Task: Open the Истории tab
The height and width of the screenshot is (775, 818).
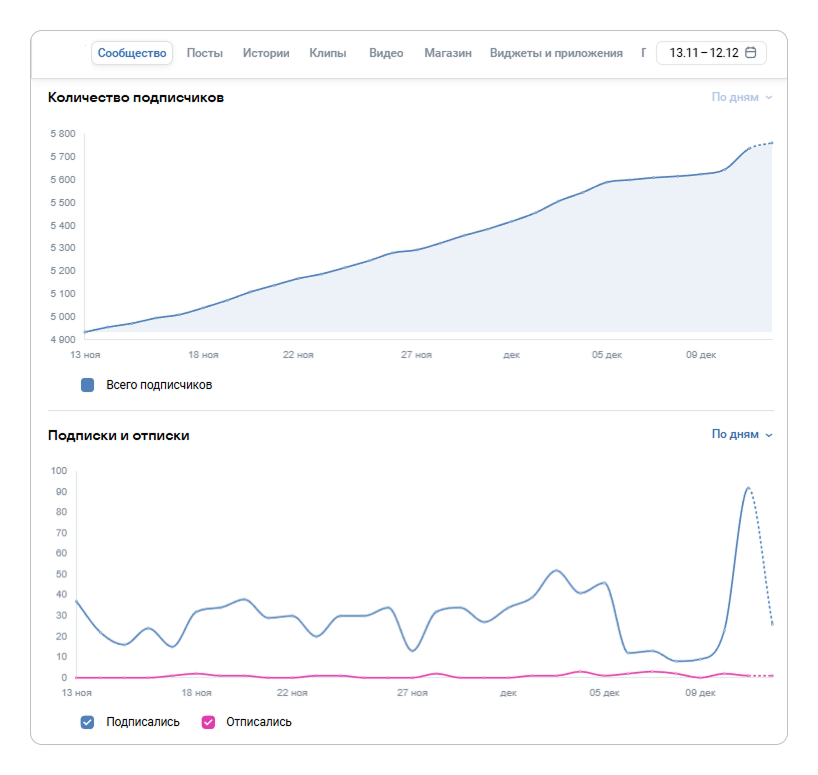Action: (266, 53)
